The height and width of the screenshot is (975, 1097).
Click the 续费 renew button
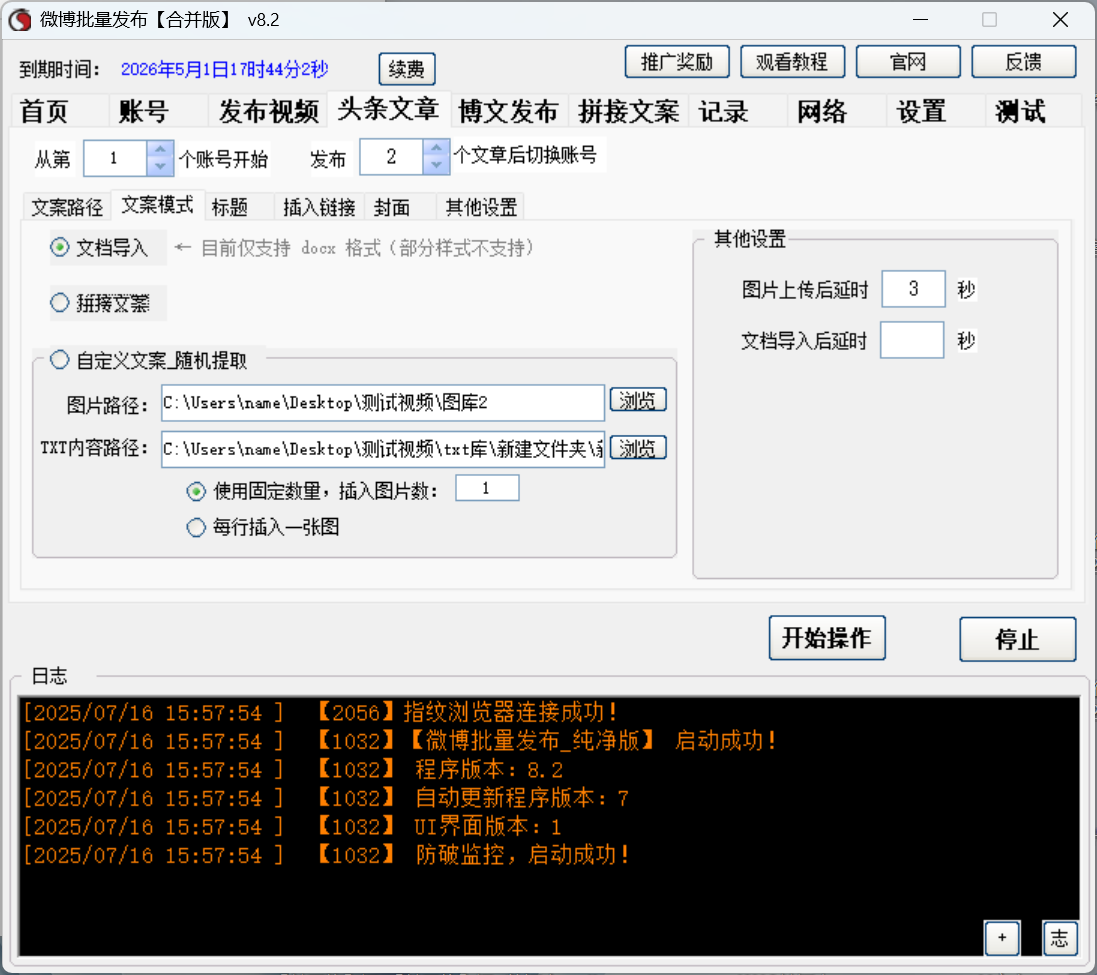coord(406,69)
